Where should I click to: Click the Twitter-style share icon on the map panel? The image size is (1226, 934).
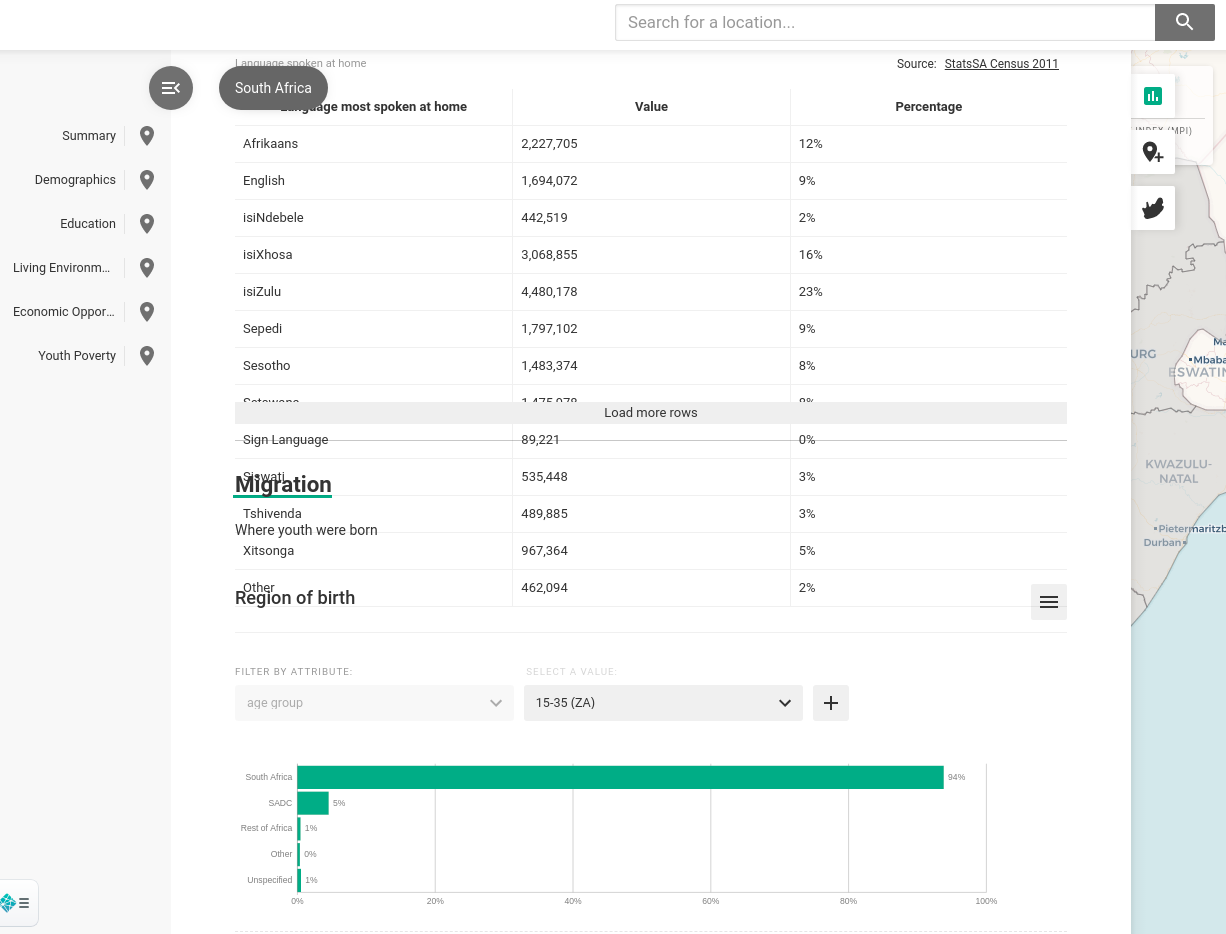(1153, 208)
